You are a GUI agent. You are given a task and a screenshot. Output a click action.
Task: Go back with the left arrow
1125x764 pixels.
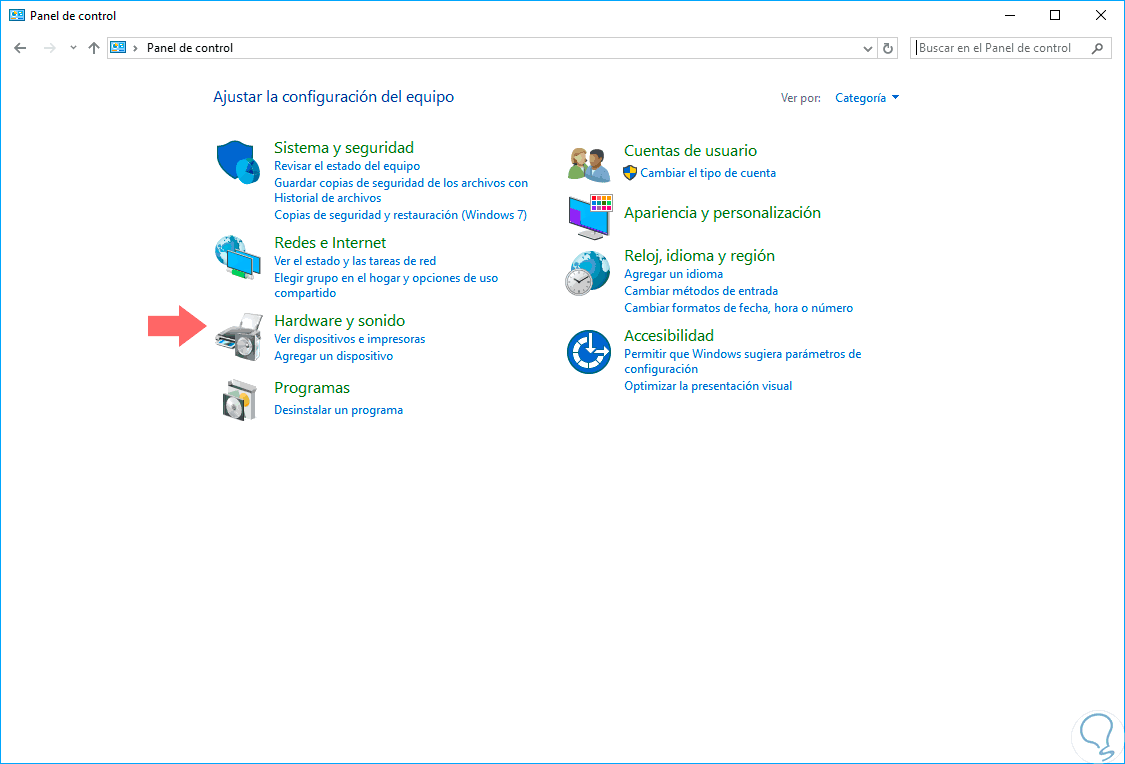click(x=20, y=48)
